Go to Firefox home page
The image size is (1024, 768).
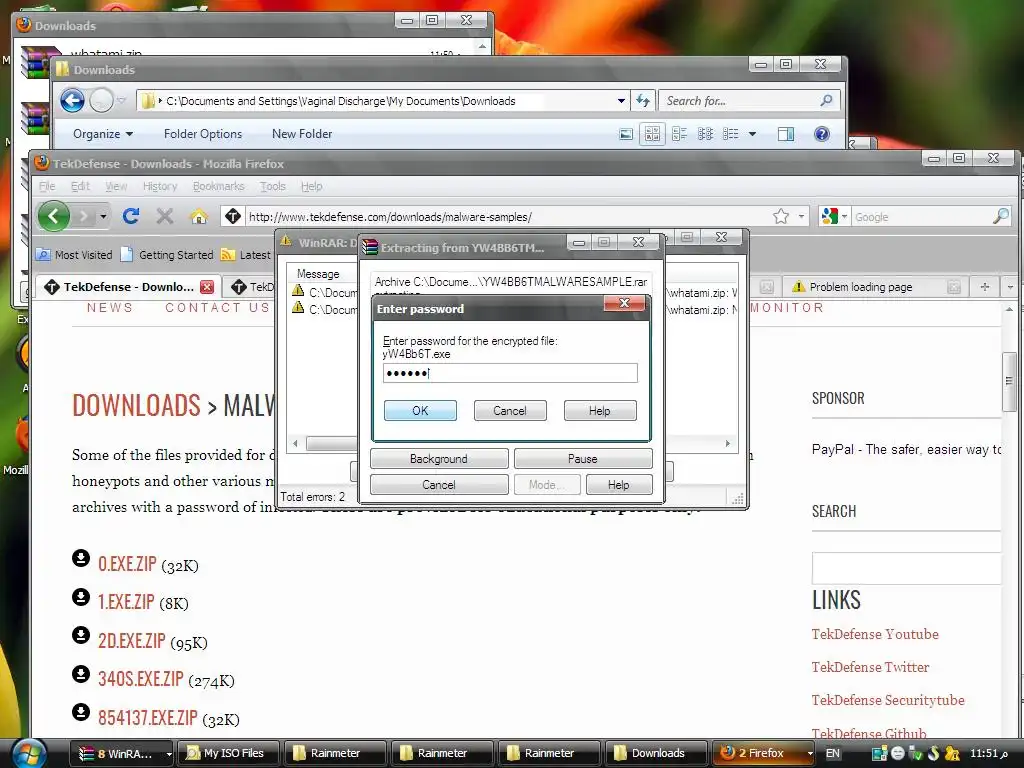pos(199,216)
